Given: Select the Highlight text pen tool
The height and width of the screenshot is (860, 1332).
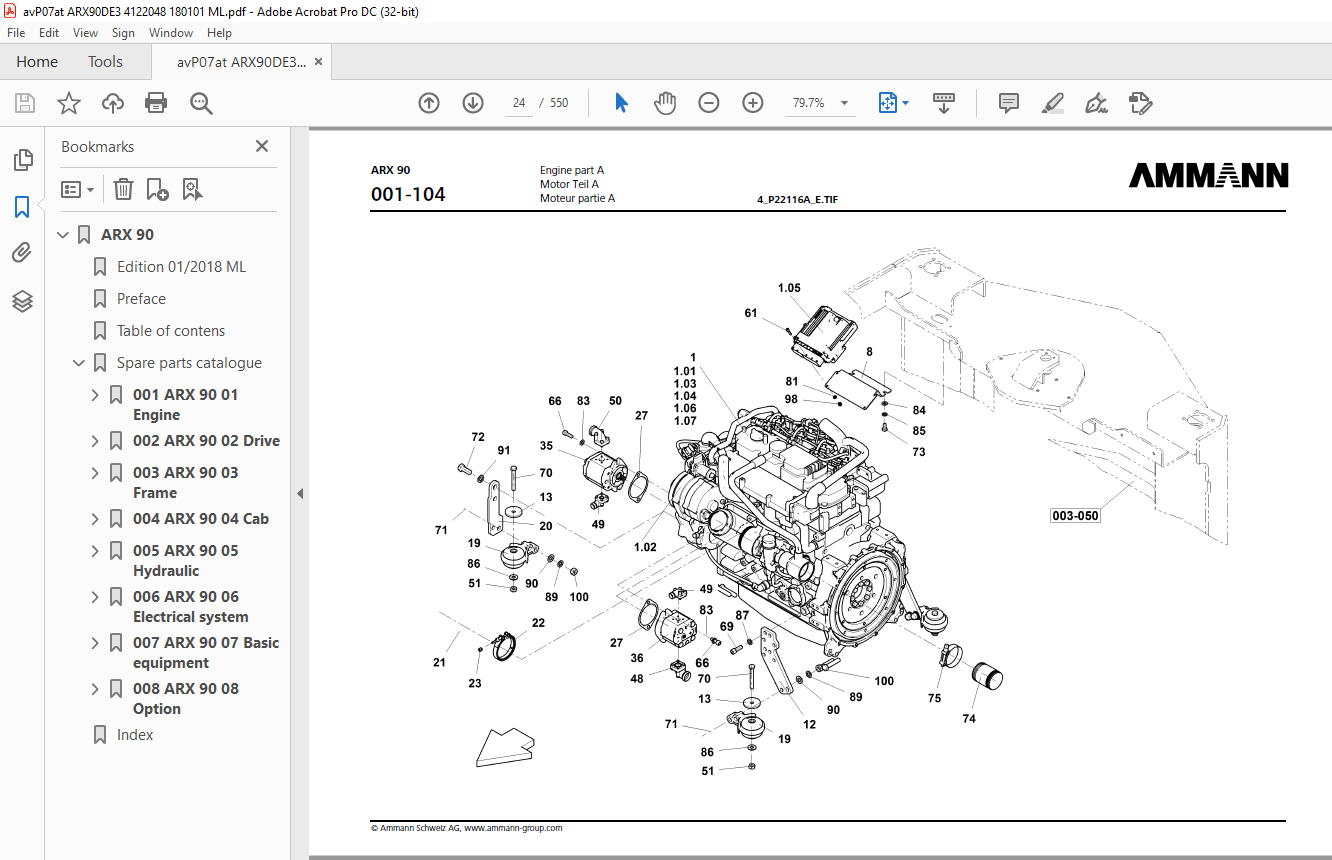Looking at the screenshot, I should [x=1052, y=103].
